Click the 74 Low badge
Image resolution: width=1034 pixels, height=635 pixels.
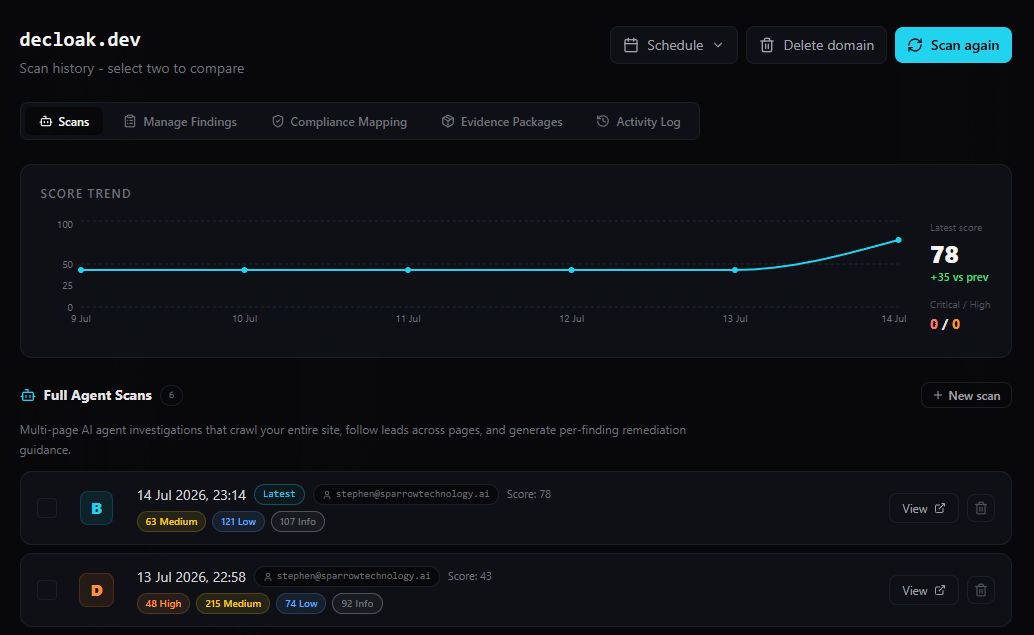[x=301, y=603]
